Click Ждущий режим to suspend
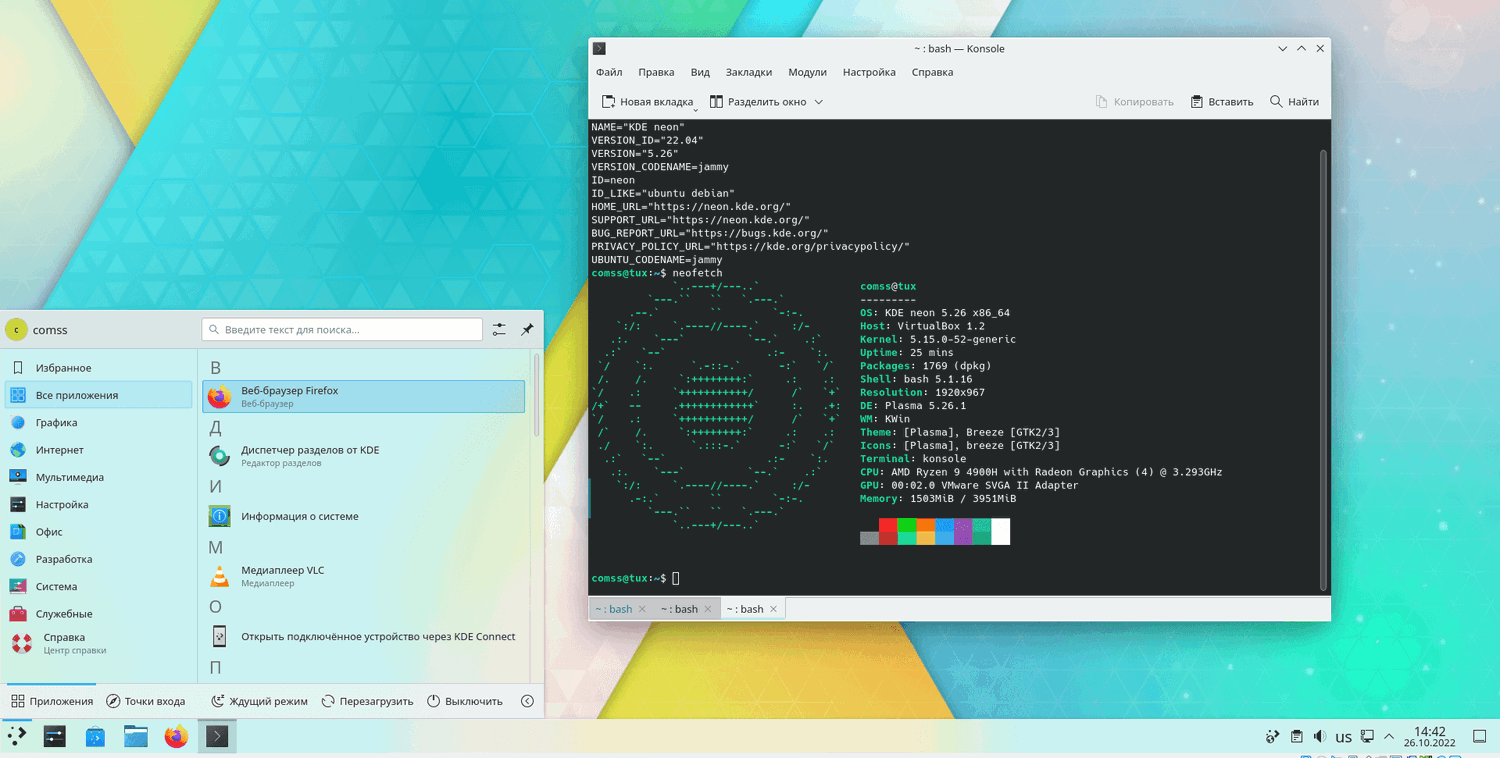1500x758 pixels. 259,701
